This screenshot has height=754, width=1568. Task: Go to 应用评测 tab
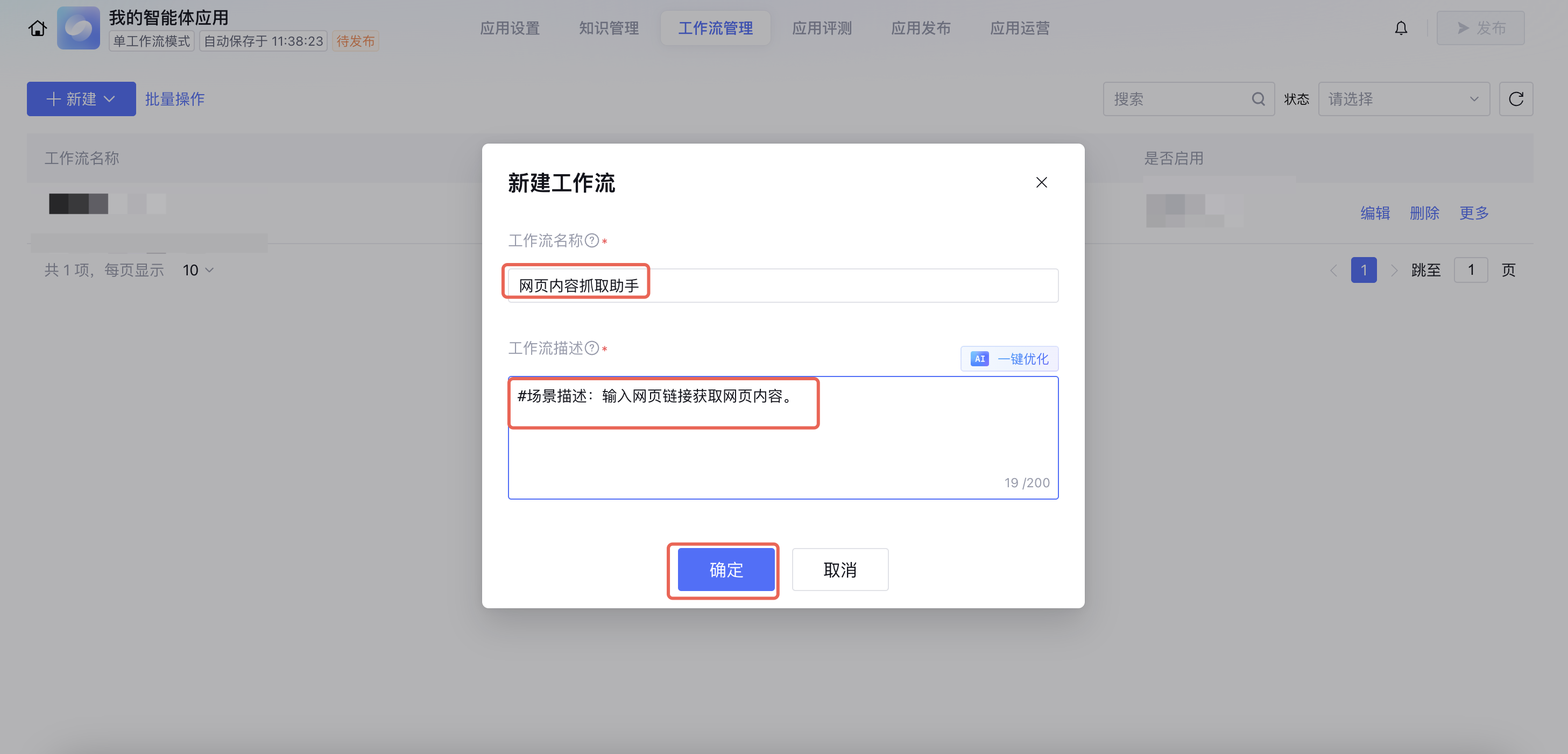coord(821,28)
